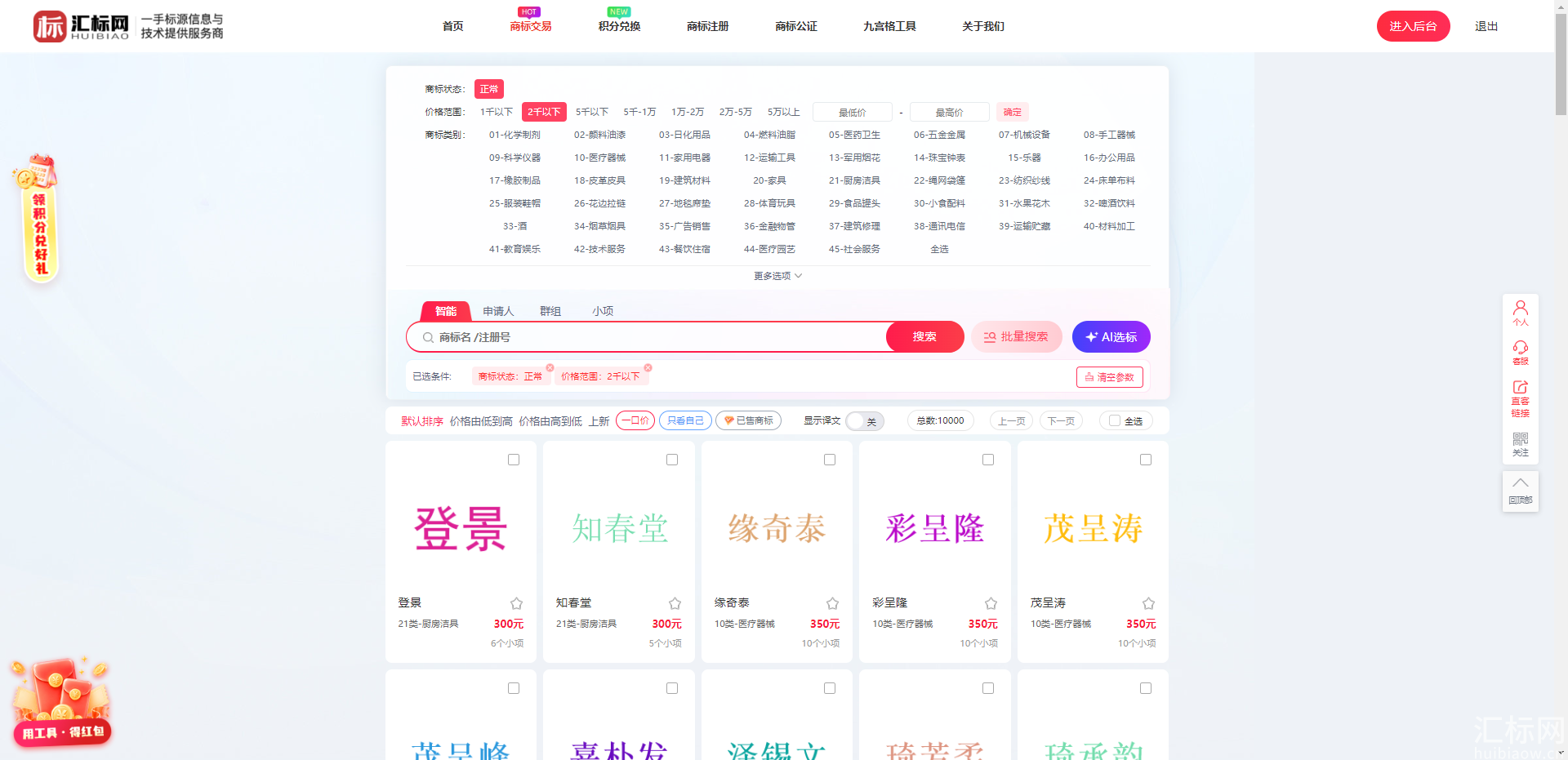Click the magnifier icon in search box
Screen dimensions: 1568x760
click(428, 337)
